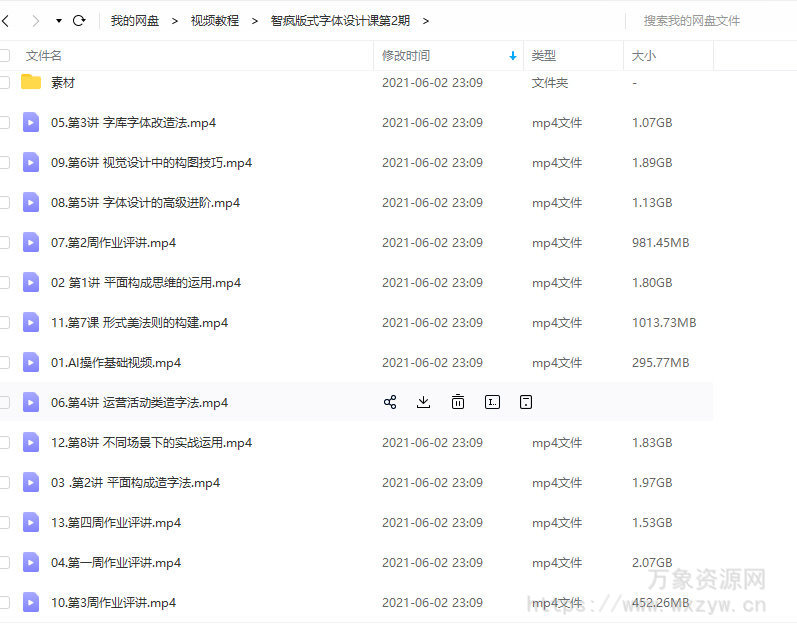Image resolution: width=797 pixels, height=639 pixels.
Task: Refresh the file list
Action: click(79, 21)
